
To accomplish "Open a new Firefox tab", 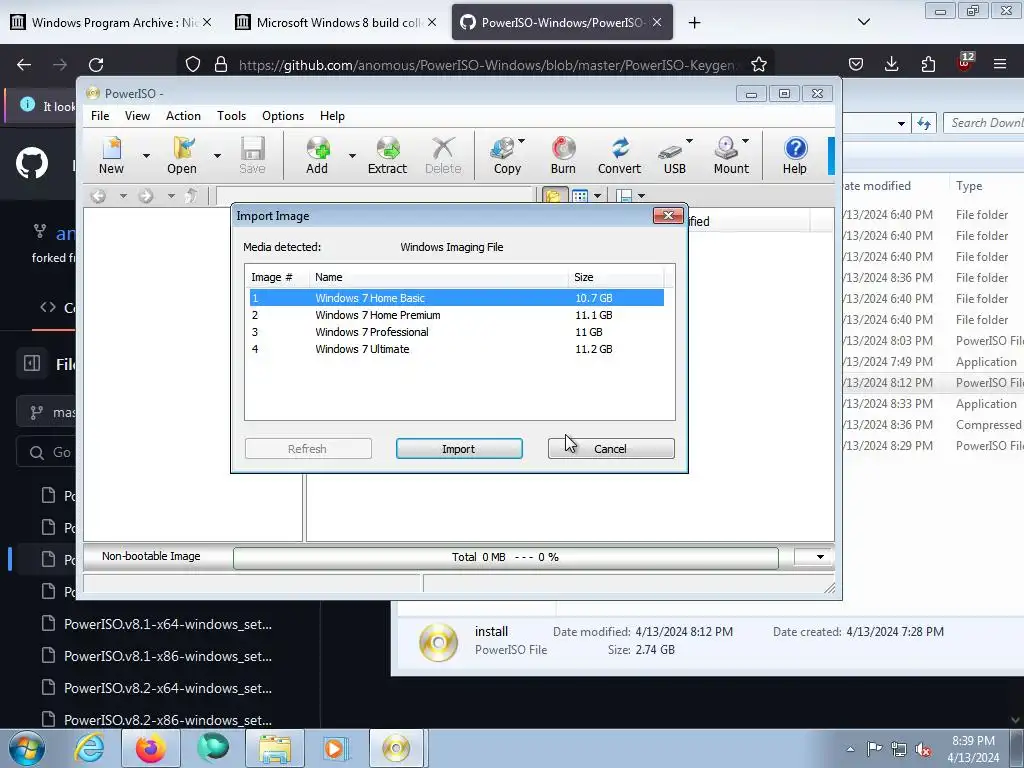I will tap(695, 22).
